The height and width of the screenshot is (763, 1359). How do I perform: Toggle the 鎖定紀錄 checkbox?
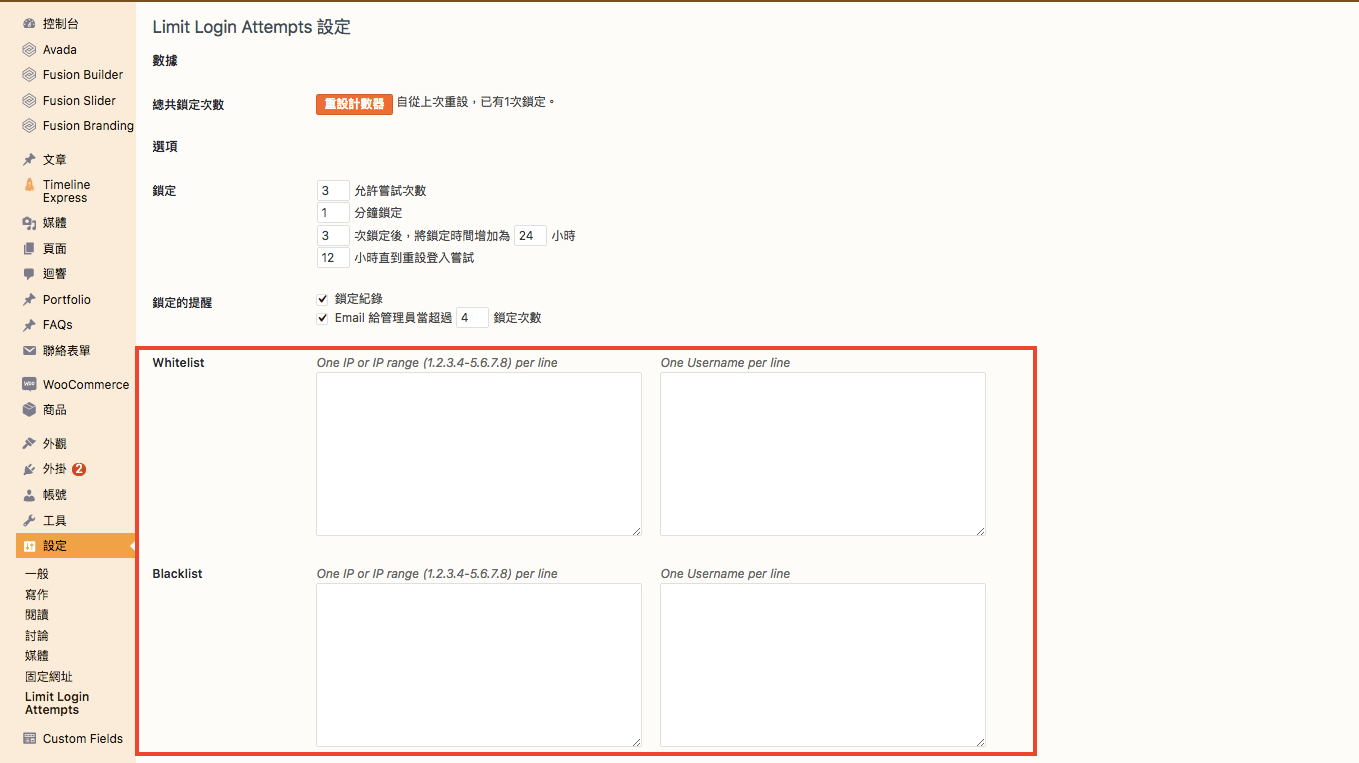(x=322, y=298)
